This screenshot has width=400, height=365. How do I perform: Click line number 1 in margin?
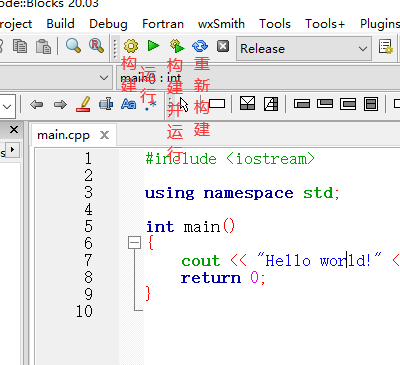pyautogui.click(x=88, y=158)
